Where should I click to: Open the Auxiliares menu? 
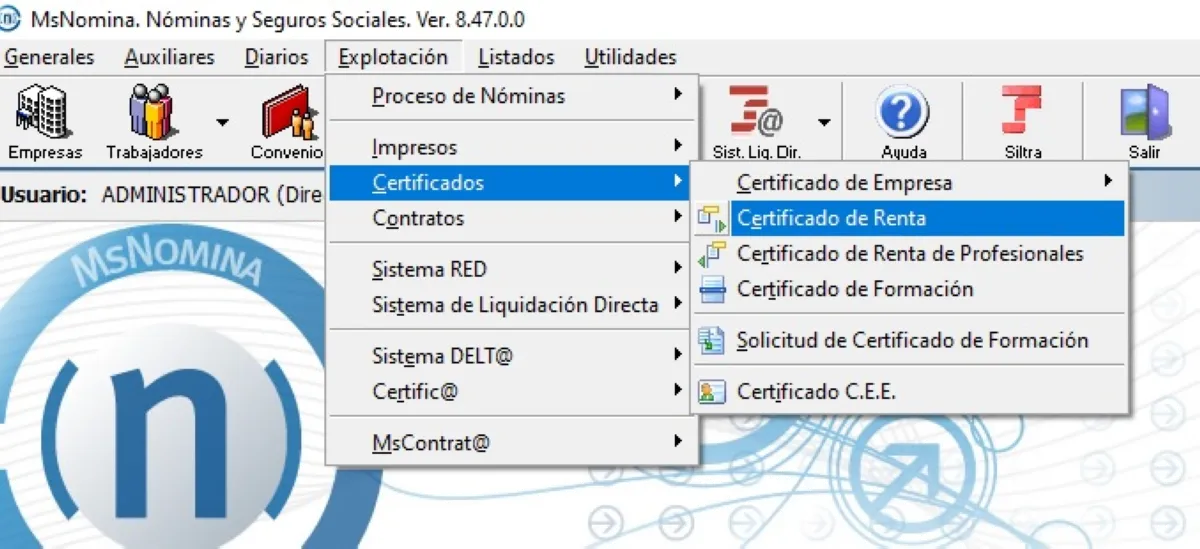[x=169, y=57]
